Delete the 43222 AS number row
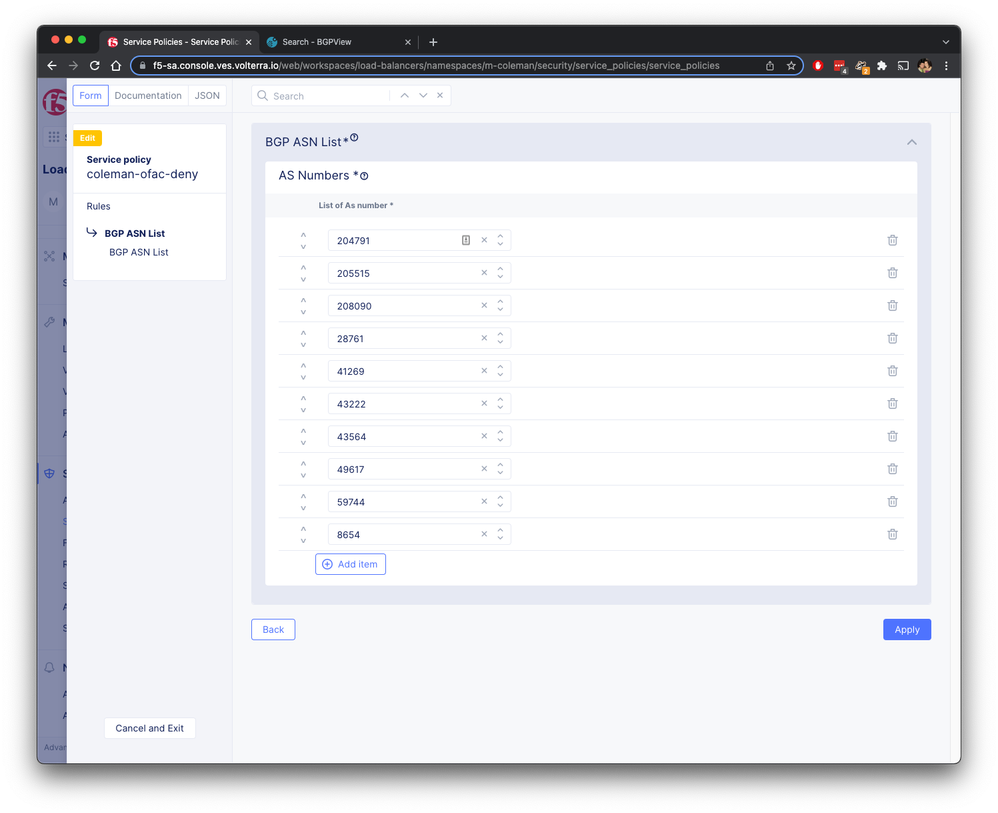Screen dimensions: 998x813 892,404
